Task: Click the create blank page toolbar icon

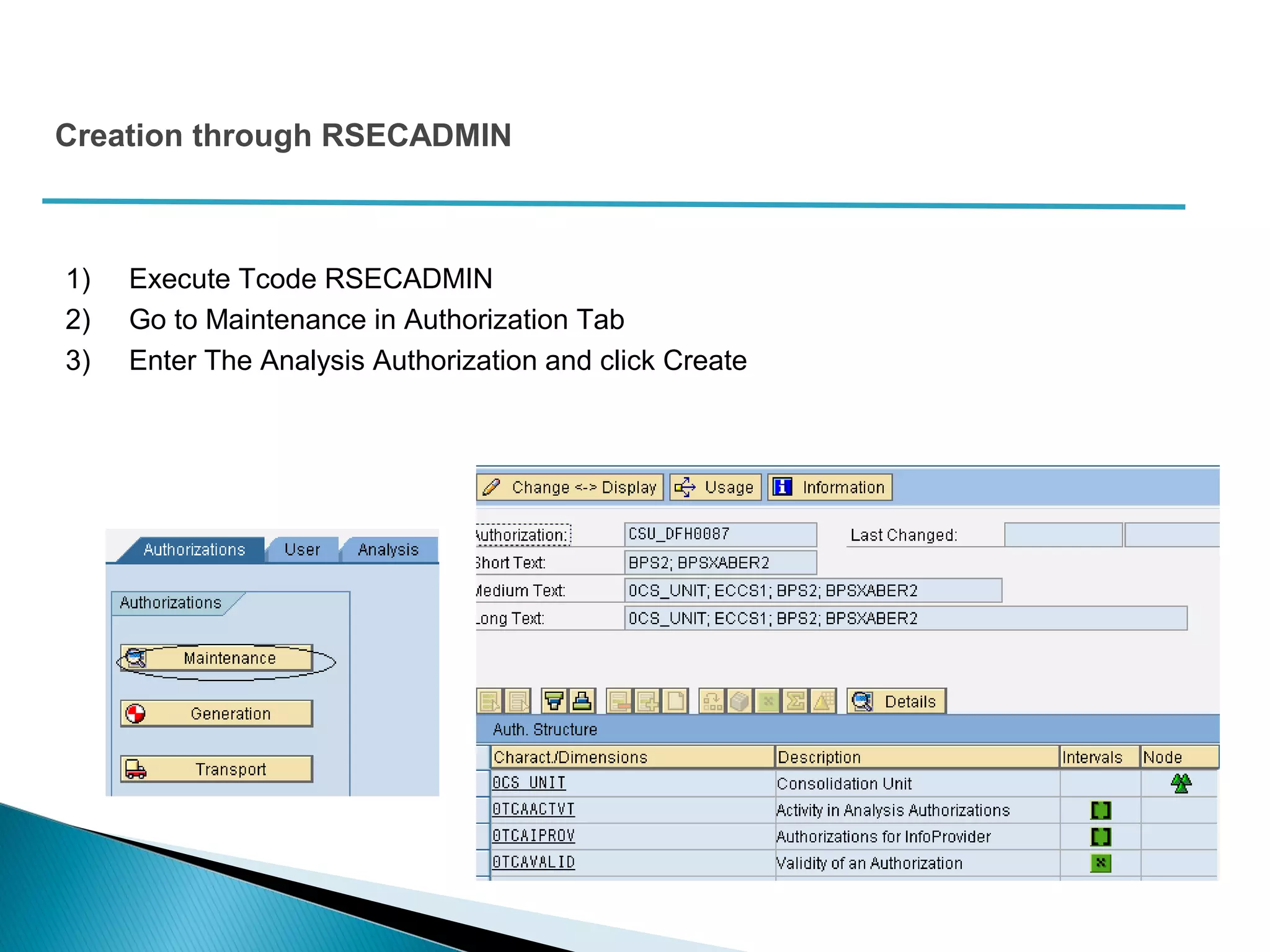Action: 675,702
